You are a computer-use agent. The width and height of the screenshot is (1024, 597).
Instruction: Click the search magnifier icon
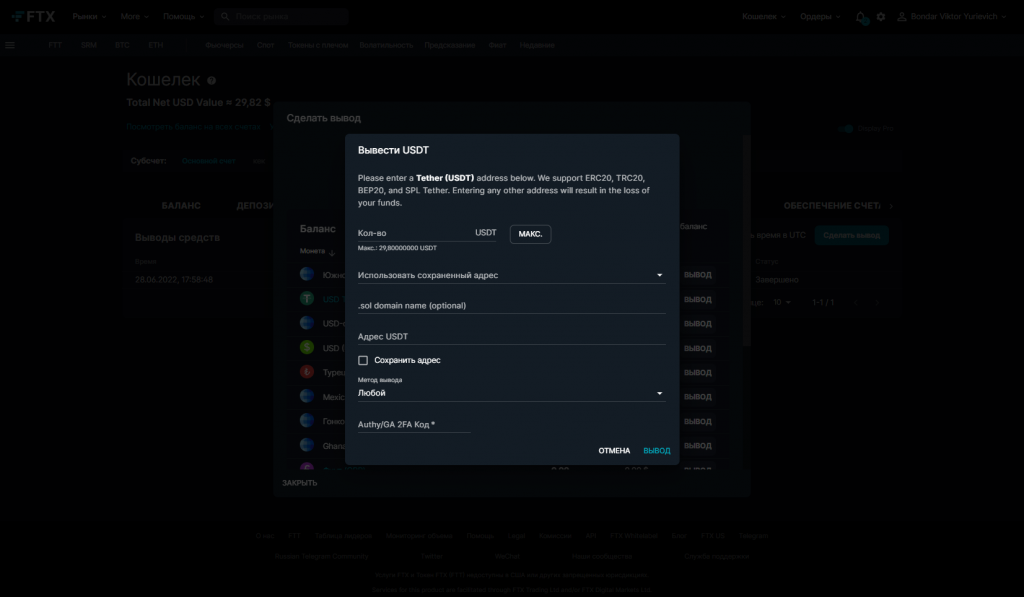pyautogui.click(x=225, y=16)
